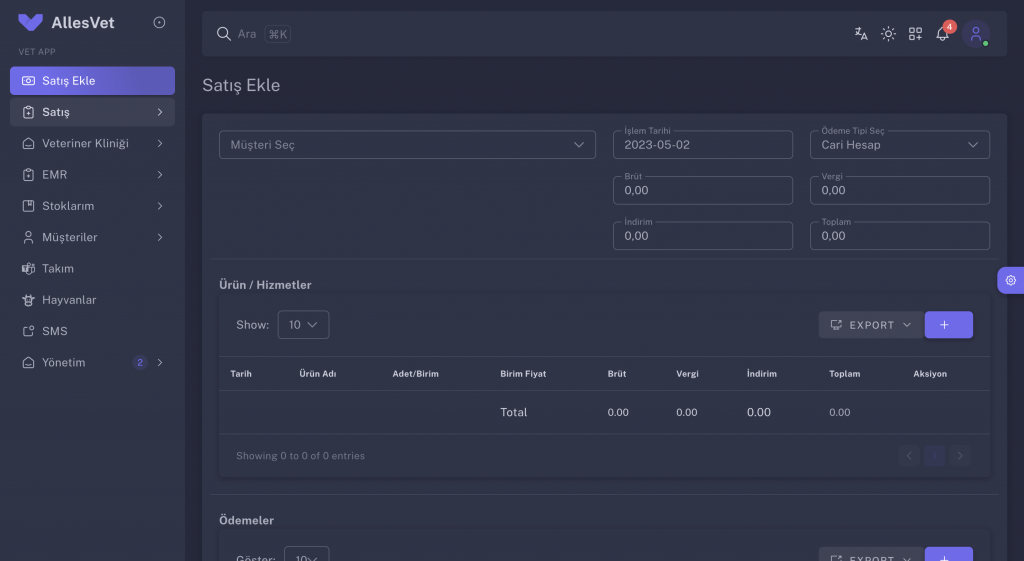Sort the table by Ürün Adı column
The width and height of the screenshot is (1024, 561).
(317, 374)
